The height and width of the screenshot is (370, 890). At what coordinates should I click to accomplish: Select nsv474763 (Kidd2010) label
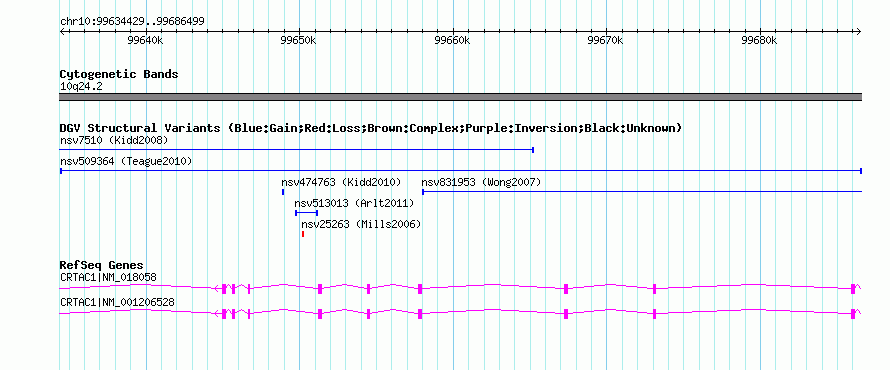pos(341,182)
